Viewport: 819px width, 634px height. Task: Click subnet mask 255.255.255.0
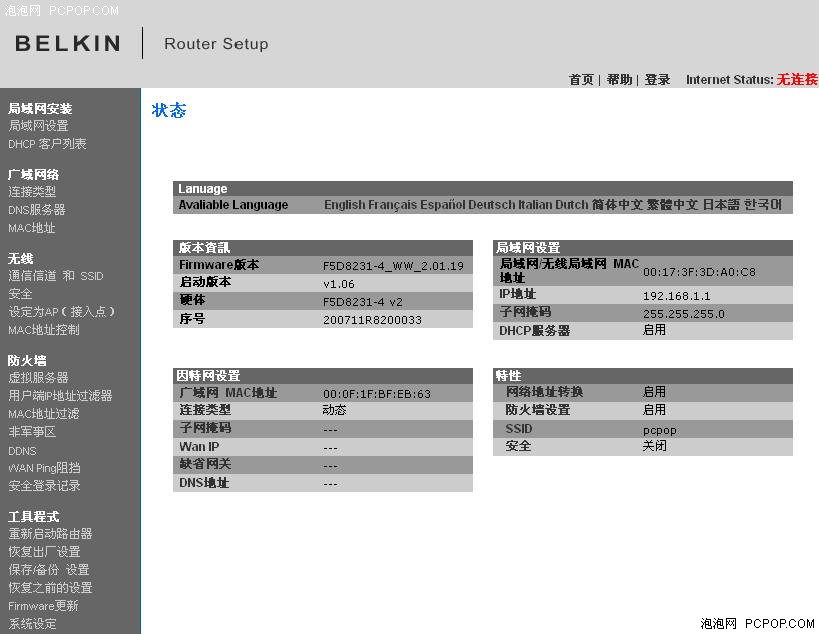(x=684, y=314)
